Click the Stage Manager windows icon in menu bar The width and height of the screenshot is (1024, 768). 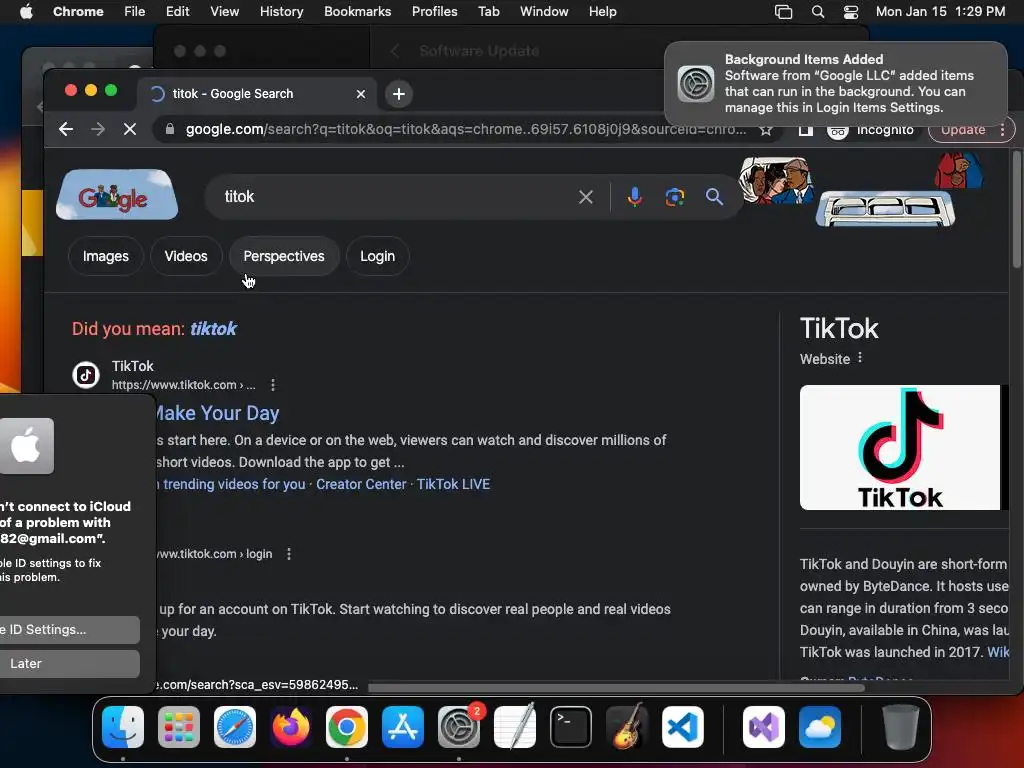[783, 12]
